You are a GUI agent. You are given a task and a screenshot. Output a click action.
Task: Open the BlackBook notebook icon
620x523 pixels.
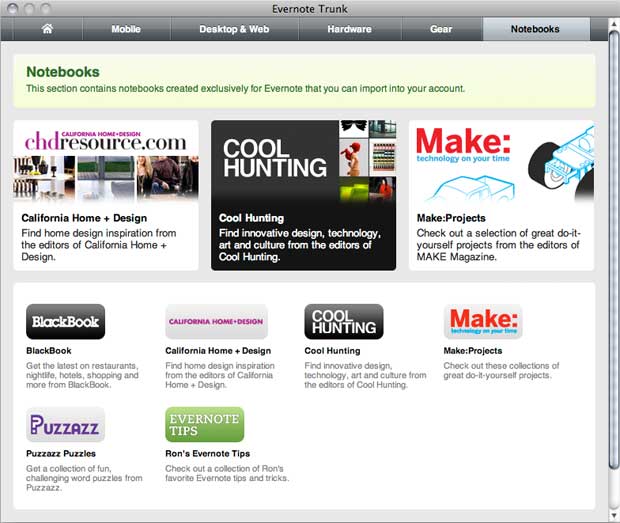[65, 322]
